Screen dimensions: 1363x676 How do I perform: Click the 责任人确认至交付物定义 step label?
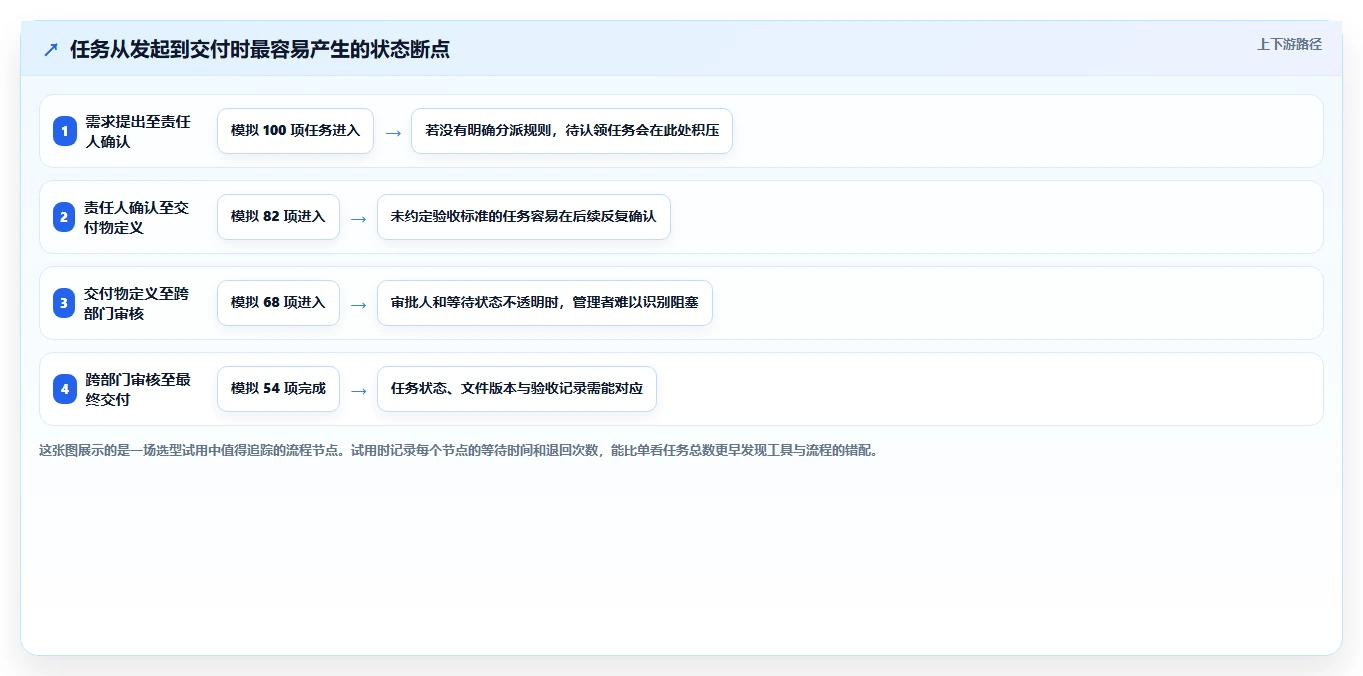[138, 217]
